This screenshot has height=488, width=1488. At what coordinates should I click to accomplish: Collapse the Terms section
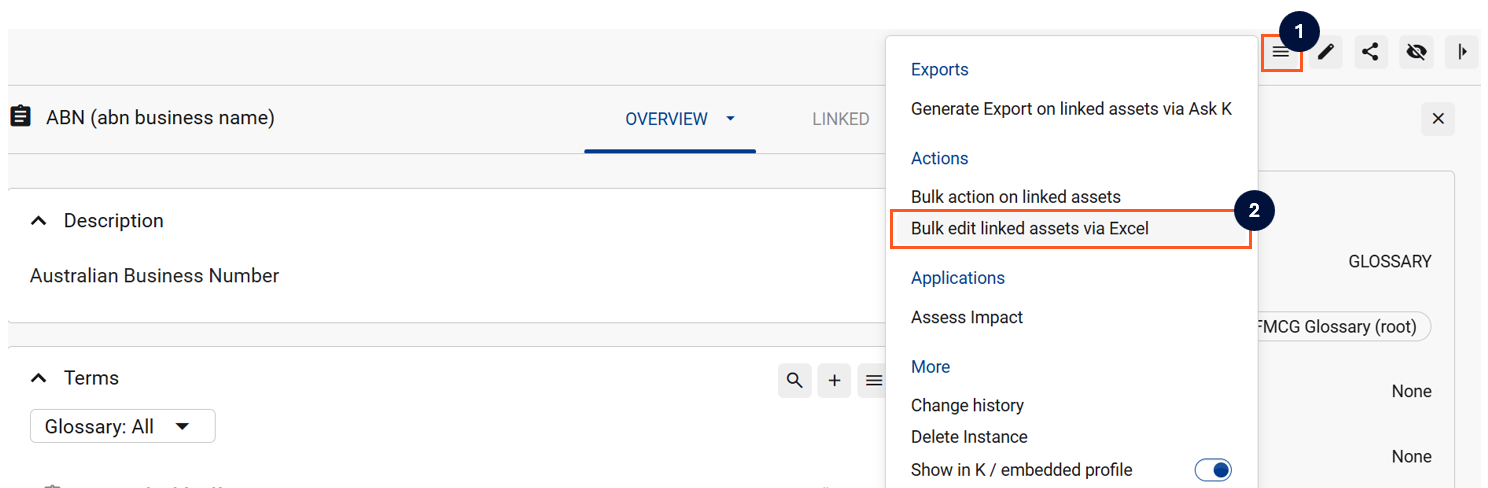[39, 378]
